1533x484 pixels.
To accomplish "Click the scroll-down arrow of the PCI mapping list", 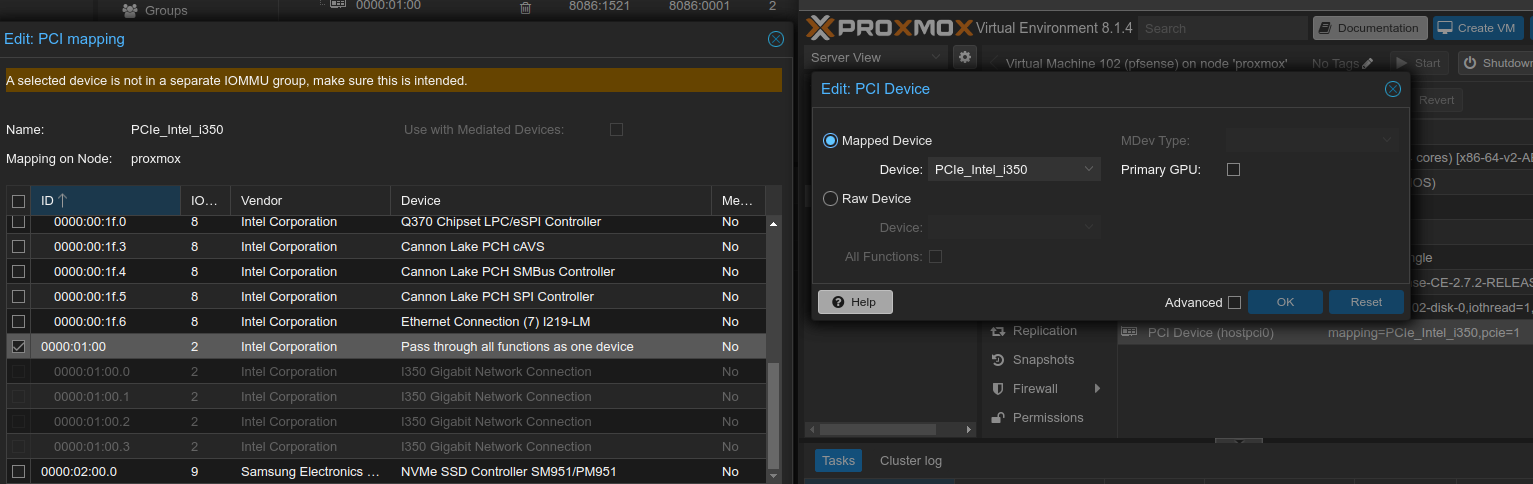I will 773,474.
